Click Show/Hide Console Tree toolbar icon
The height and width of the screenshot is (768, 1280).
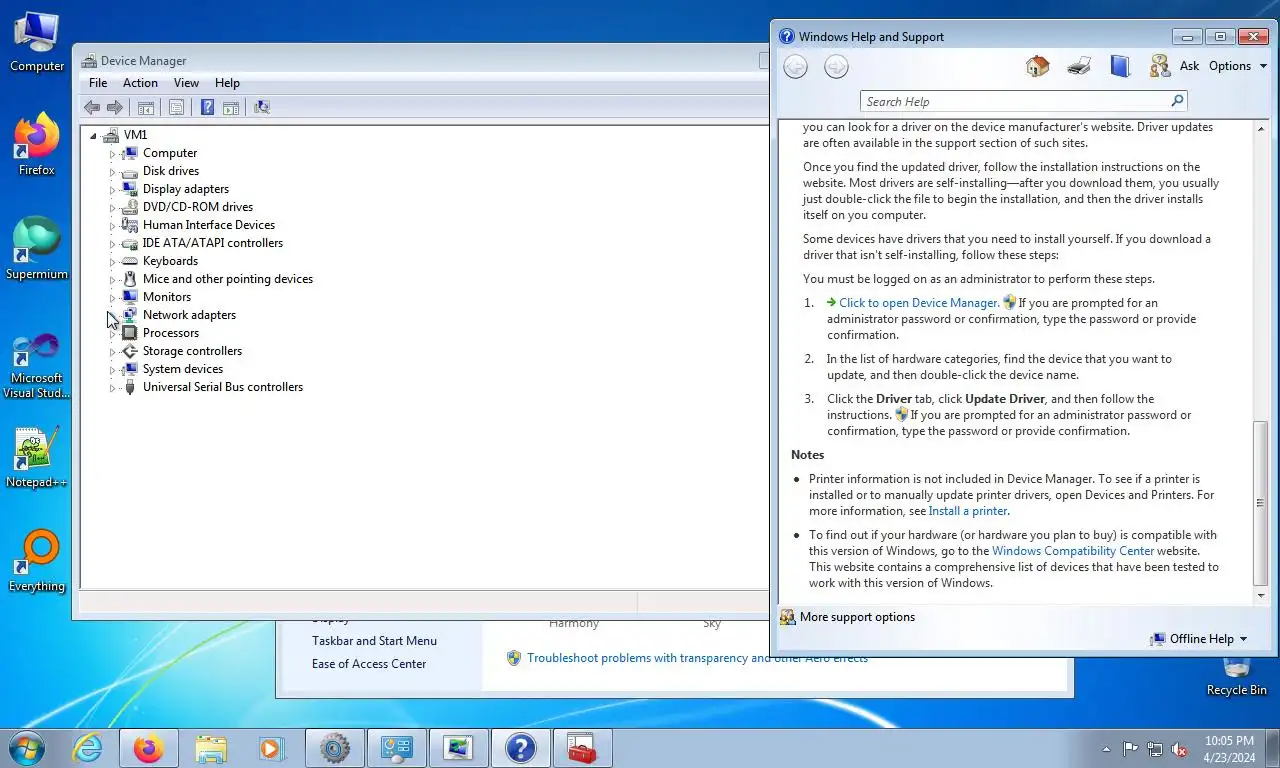[x=146, y=107]
